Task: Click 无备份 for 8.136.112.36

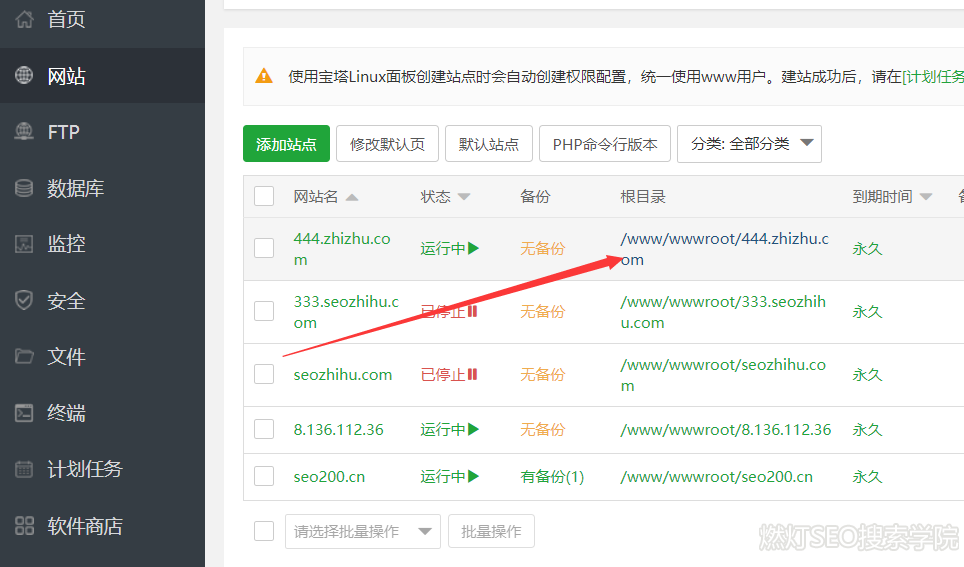Action: pyautogui.click(x=542, y=429)
